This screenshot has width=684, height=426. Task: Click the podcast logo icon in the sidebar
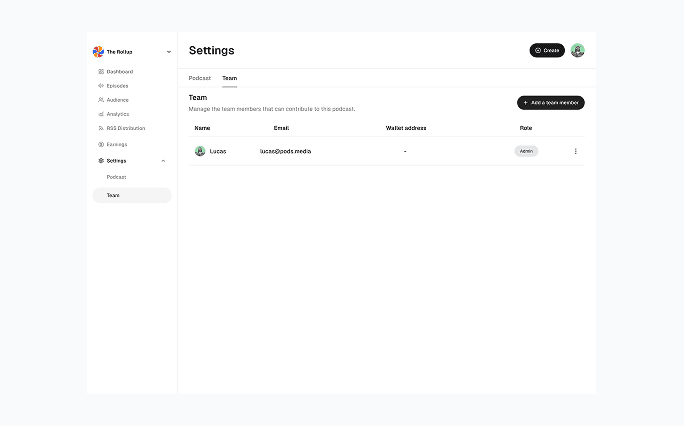(x=98, y=51)
